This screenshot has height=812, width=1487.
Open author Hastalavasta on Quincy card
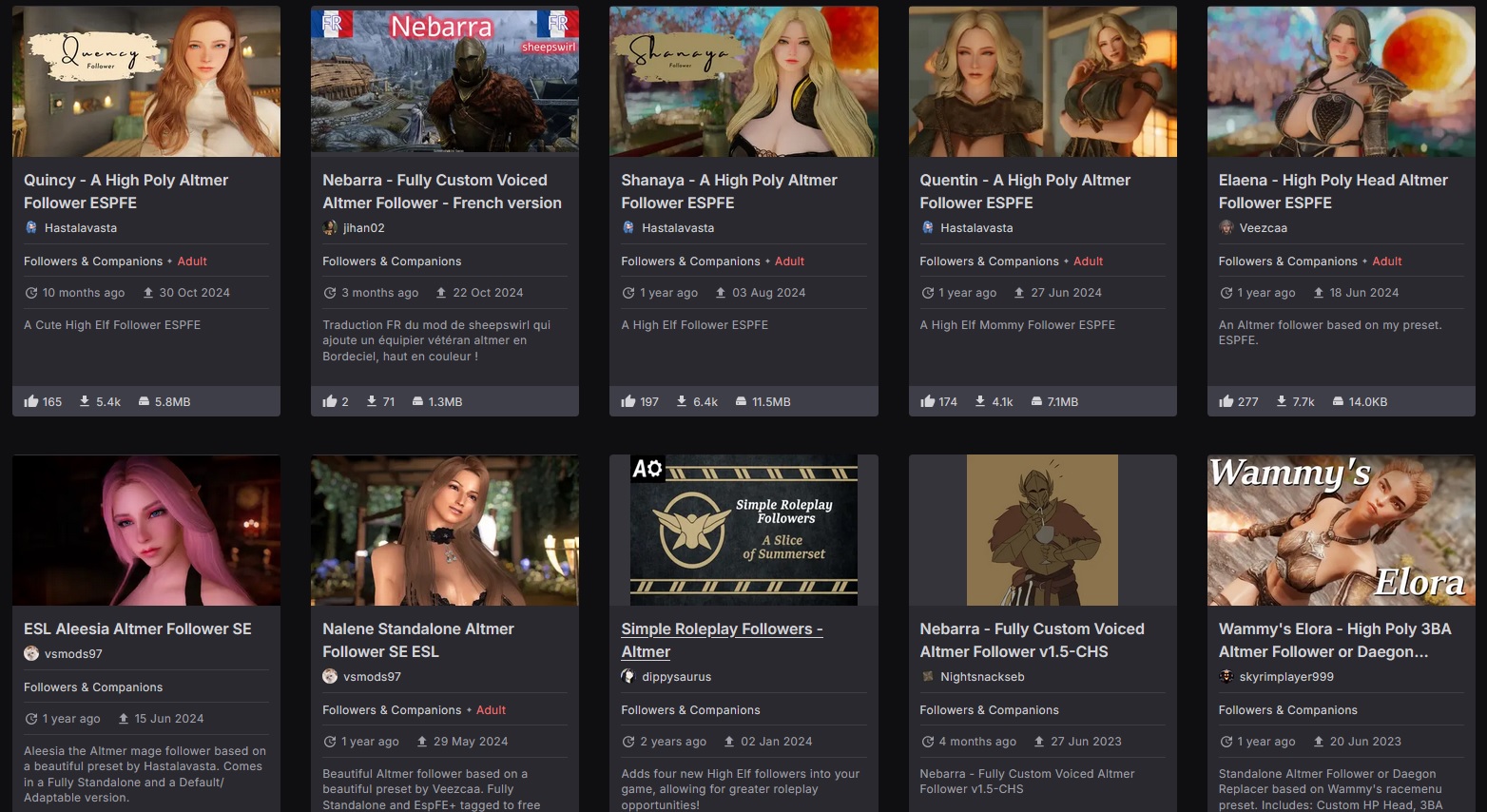(x=81, y=228)
